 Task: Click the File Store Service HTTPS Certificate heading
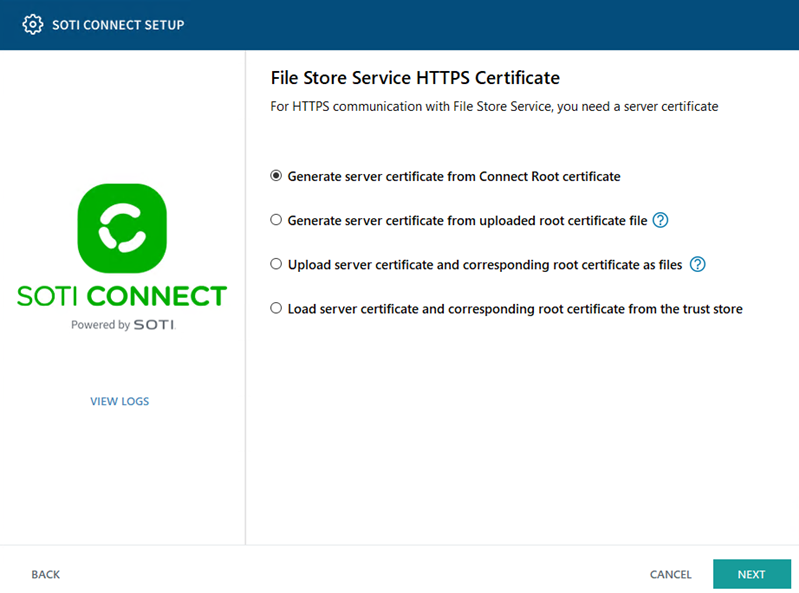coord(415,77)
